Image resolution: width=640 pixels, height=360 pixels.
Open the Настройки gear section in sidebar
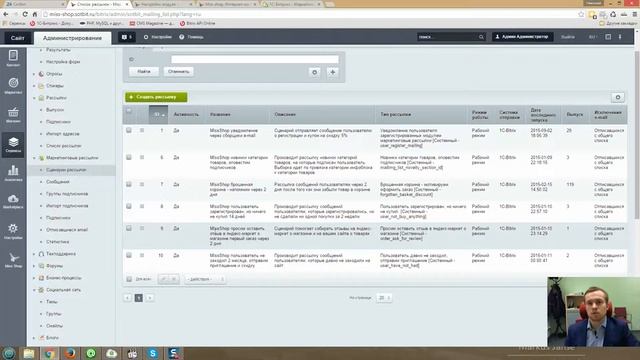tap(13, 231)
